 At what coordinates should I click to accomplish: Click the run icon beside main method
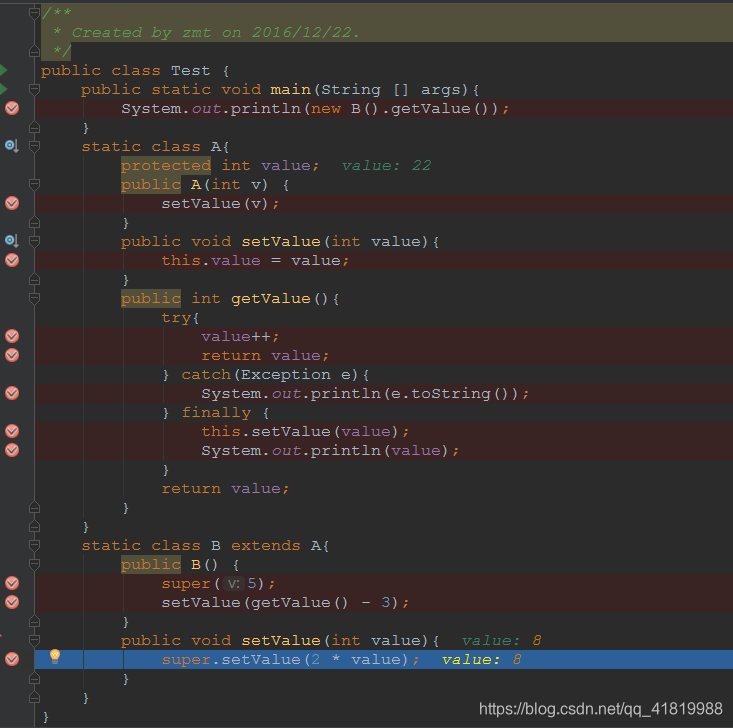coord(3,89)
